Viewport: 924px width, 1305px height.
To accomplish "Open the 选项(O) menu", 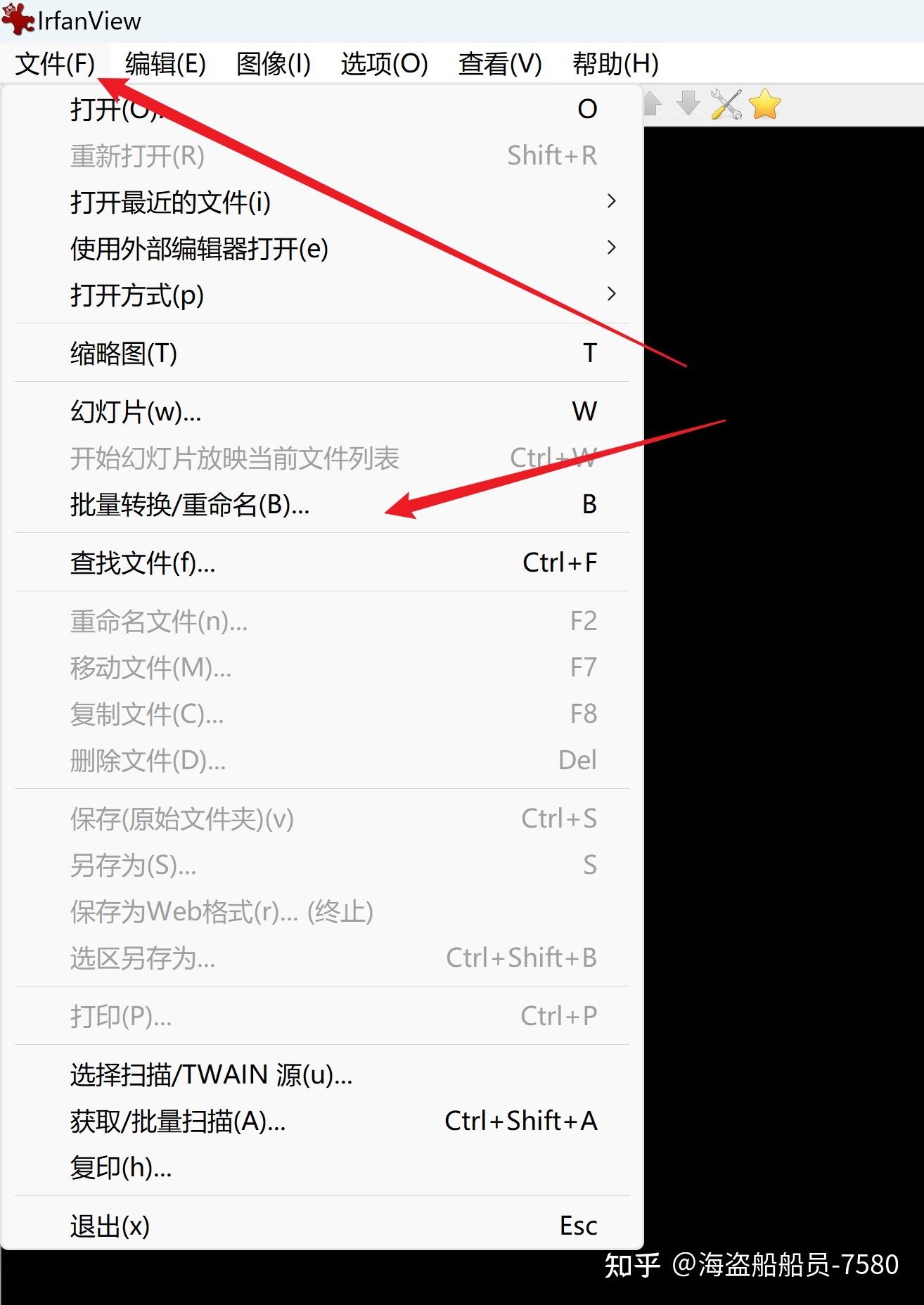I will pos(384,64).
